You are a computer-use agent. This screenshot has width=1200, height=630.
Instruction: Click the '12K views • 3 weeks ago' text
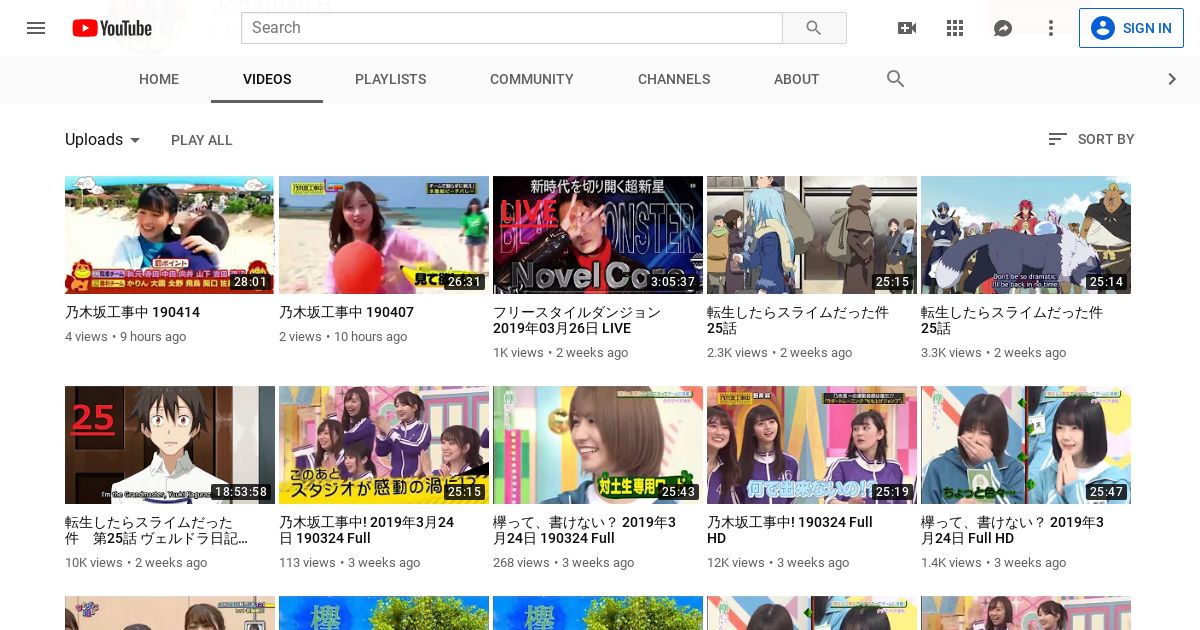778,563
